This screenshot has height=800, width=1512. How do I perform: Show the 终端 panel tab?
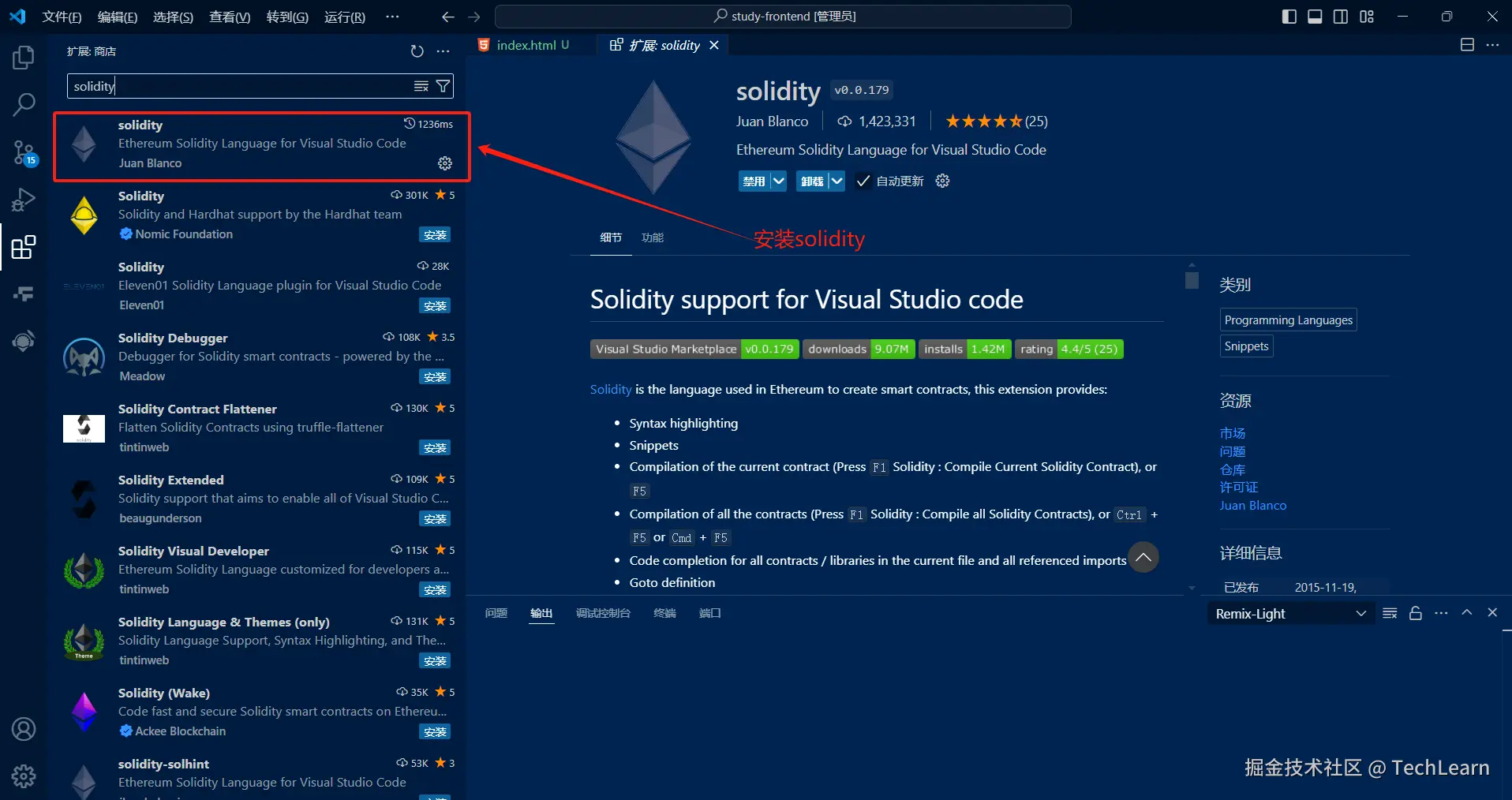(x=664, y=613)
